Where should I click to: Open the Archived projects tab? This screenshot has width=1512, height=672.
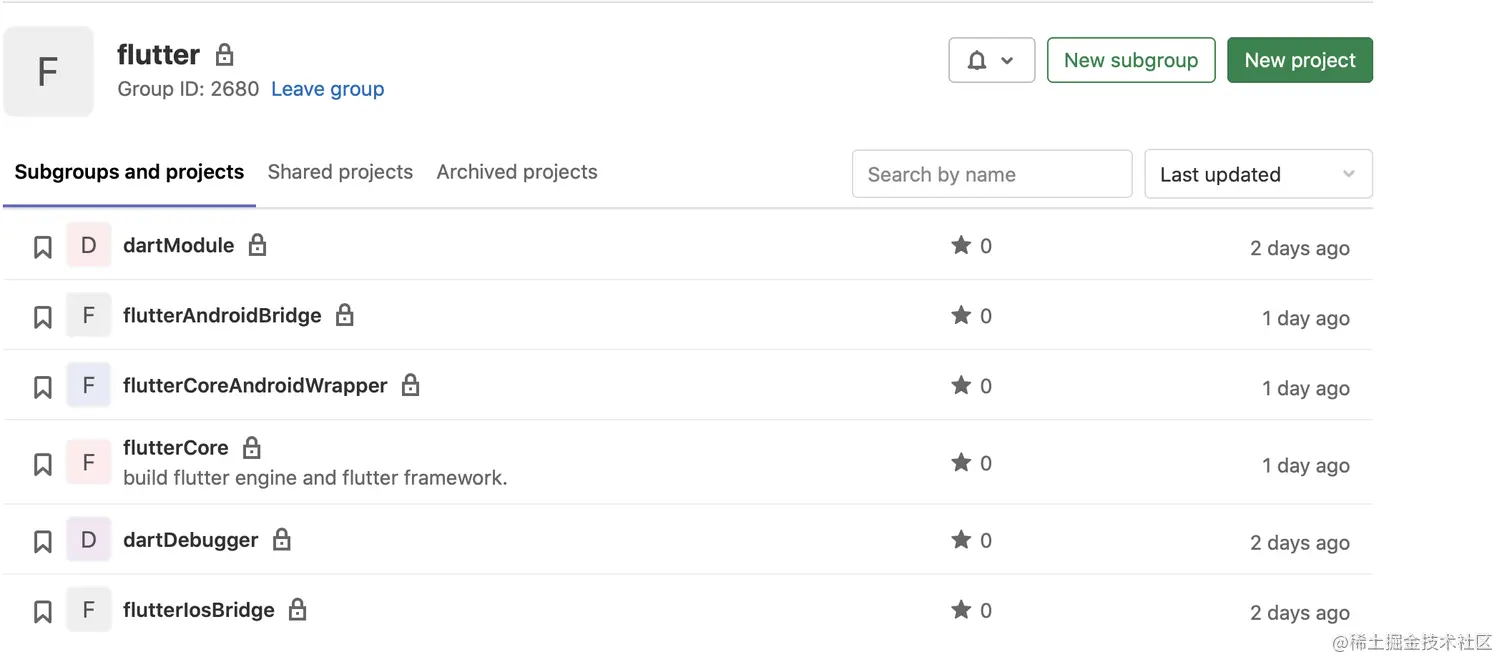[x=516, y=172]
